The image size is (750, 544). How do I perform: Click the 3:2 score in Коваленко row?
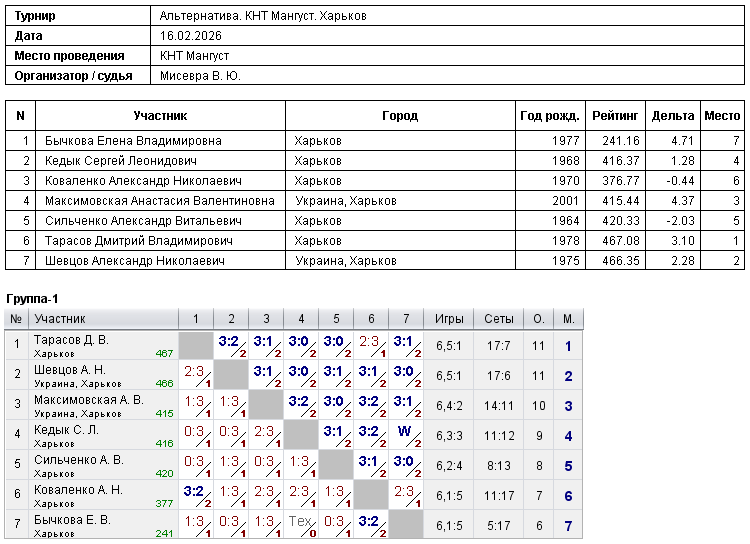pyautogui.click(x=193, y=491)
